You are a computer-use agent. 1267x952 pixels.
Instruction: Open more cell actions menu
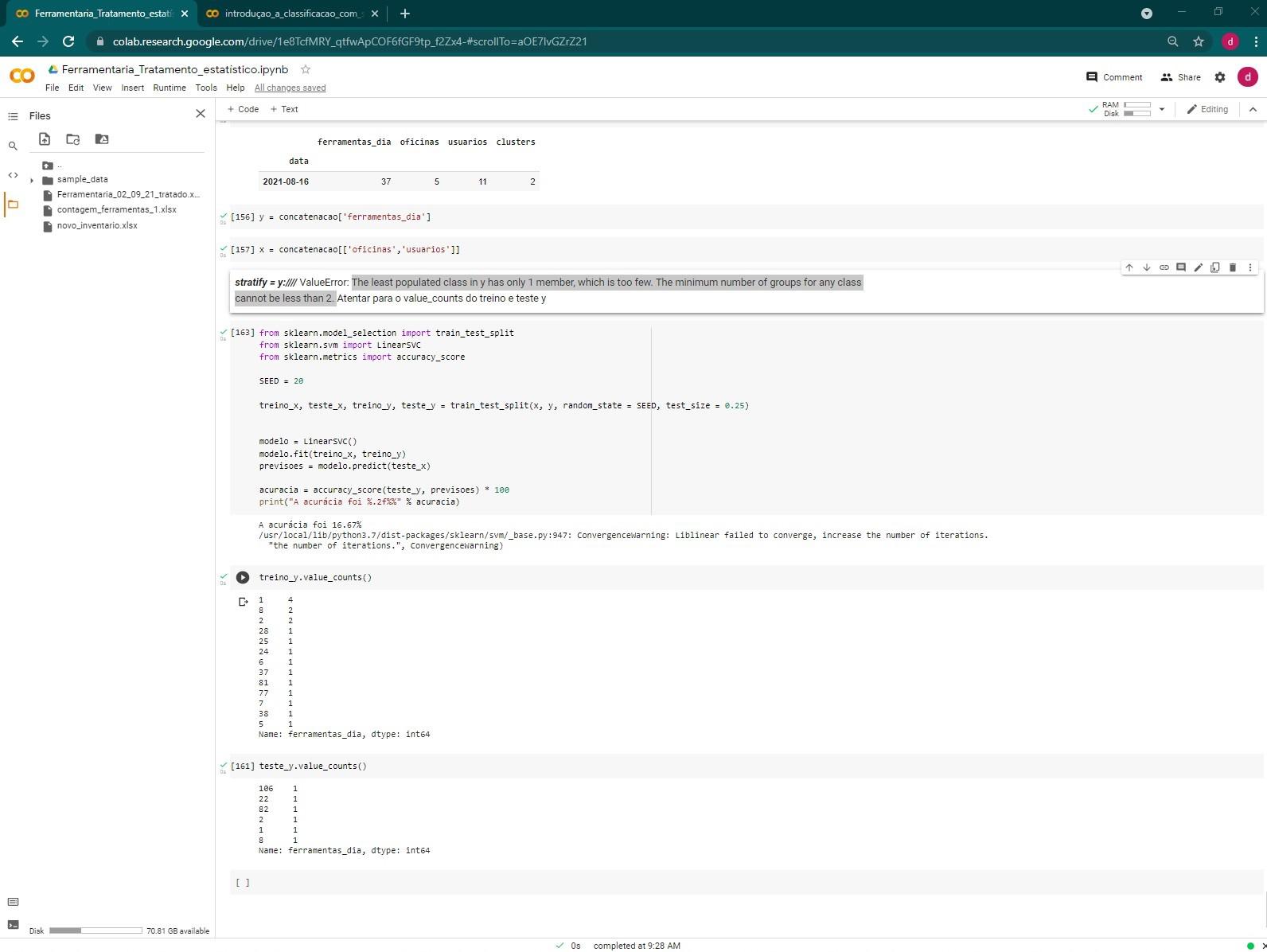click(x=1250, y=267)
